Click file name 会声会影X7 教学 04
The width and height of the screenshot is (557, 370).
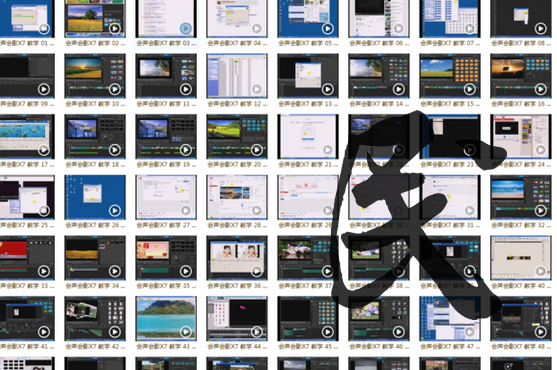tap(237, 43)
